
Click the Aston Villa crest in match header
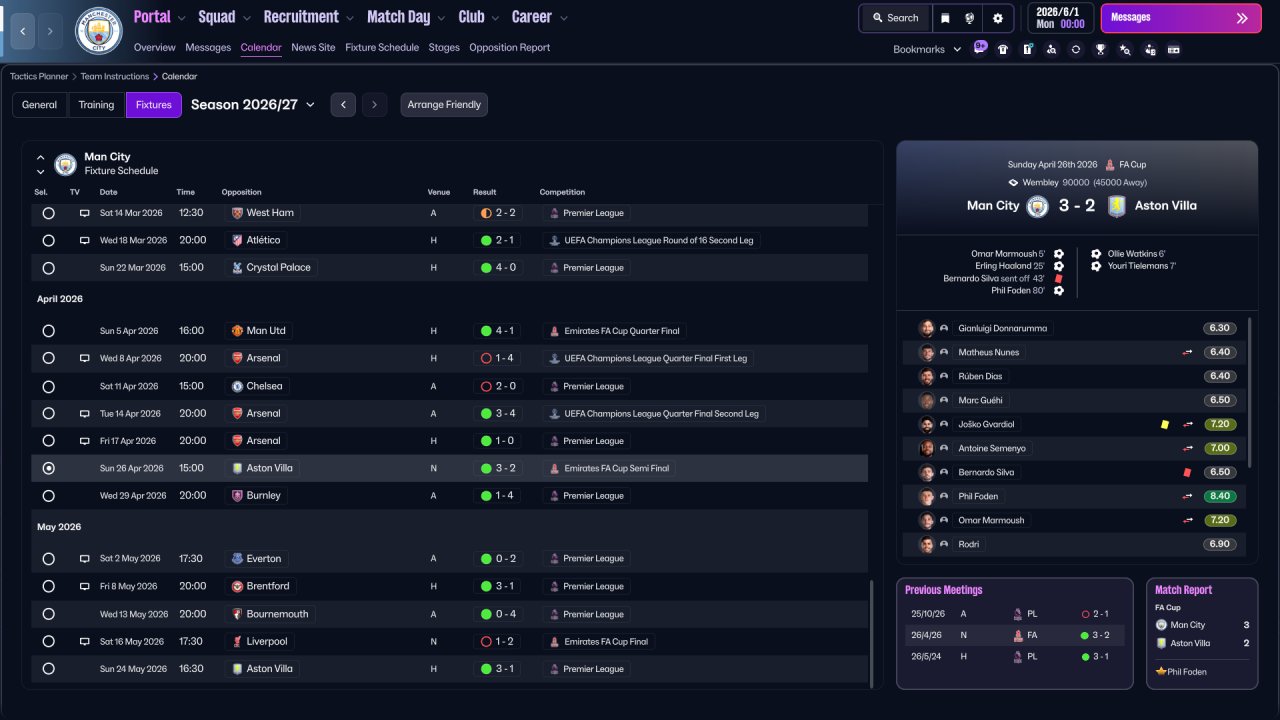point(1117,206)
